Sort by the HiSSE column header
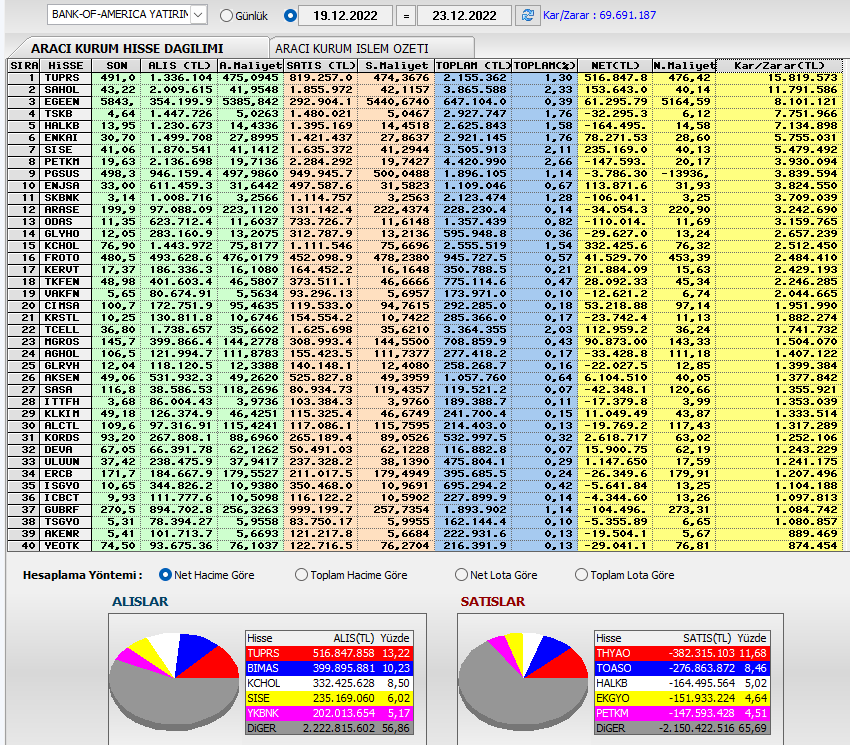Screen dimensions: 850x745 click(66, 66)
